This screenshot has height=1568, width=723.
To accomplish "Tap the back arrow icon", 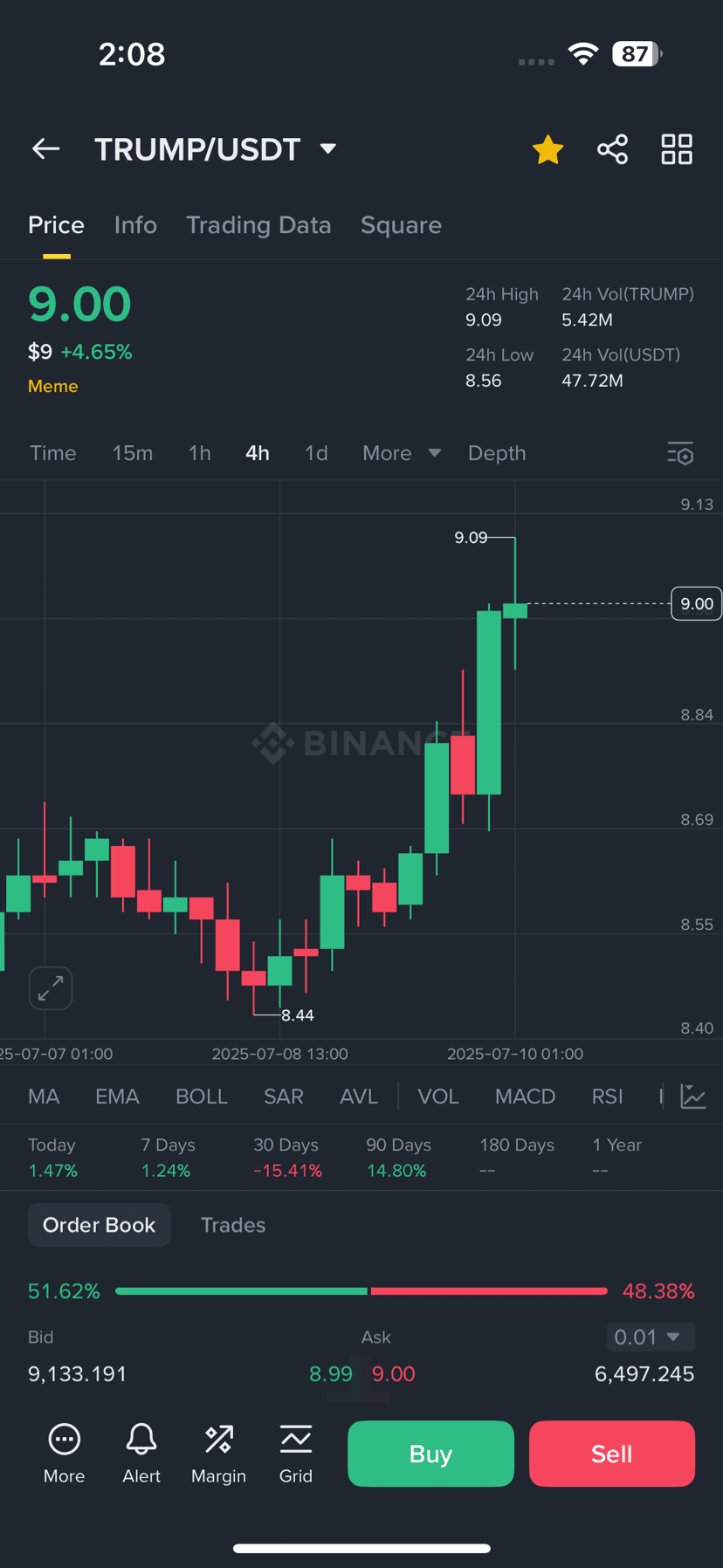I will [46, 149].
